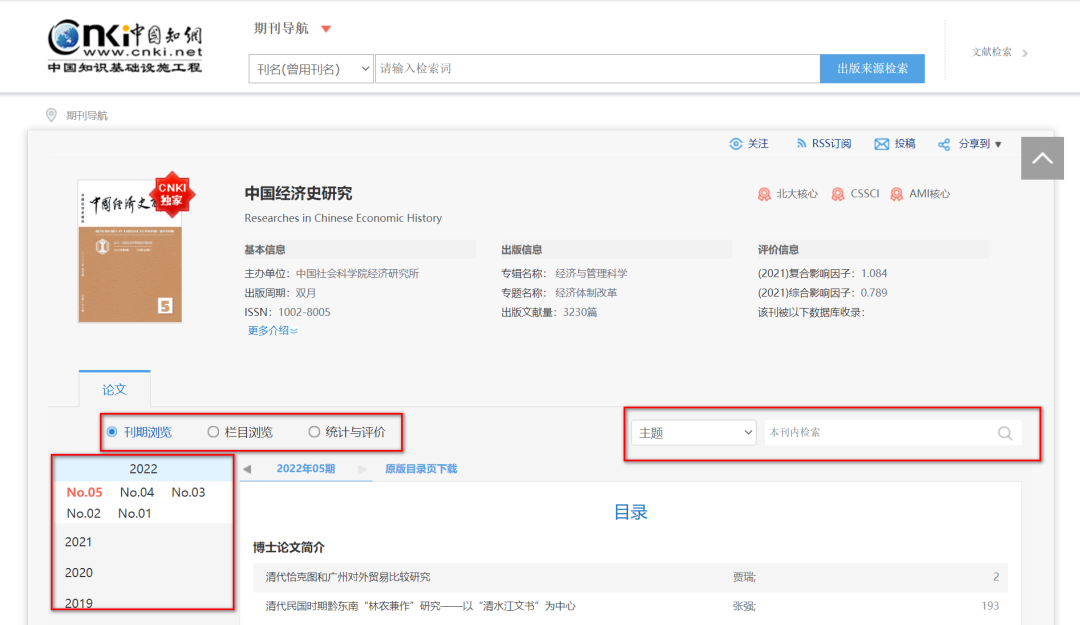Click the arrow next to 文献检索

pos(1025,53)
